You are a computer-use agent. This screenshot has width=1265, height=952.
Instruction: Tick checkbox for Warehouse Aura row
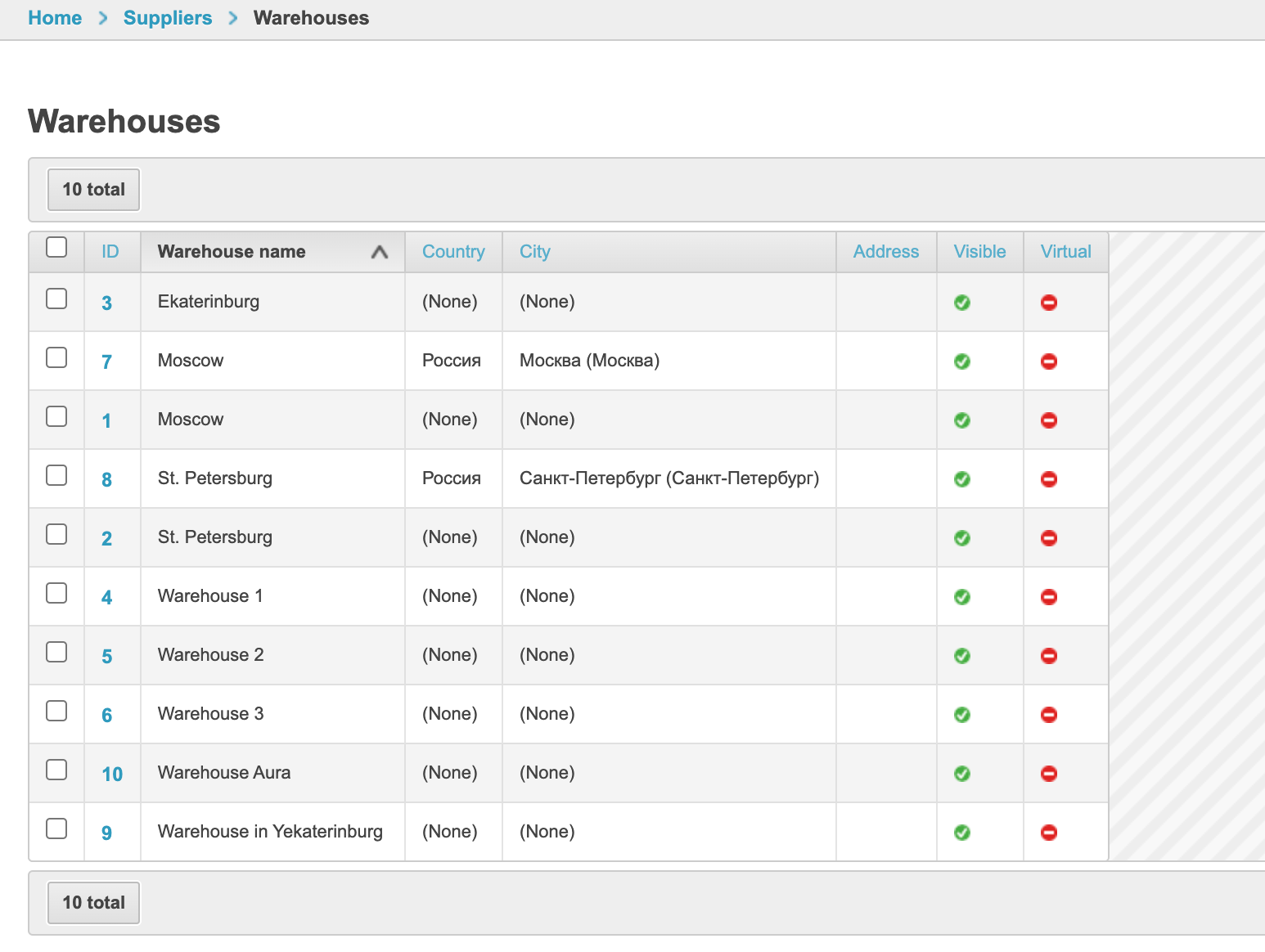[56, 770]
